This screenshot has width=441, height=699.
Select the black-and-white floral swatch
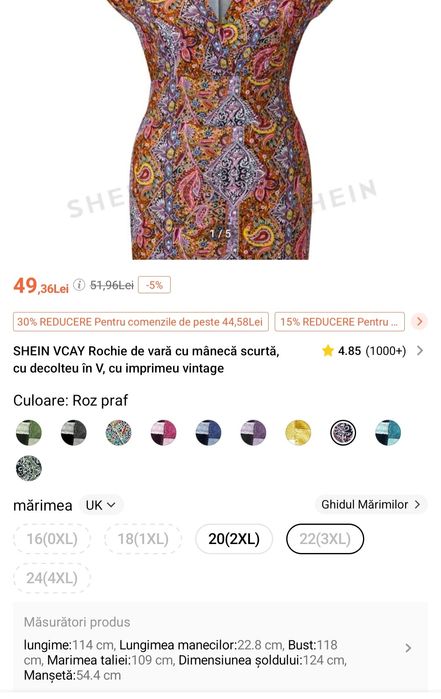click(x=29, y=468)
